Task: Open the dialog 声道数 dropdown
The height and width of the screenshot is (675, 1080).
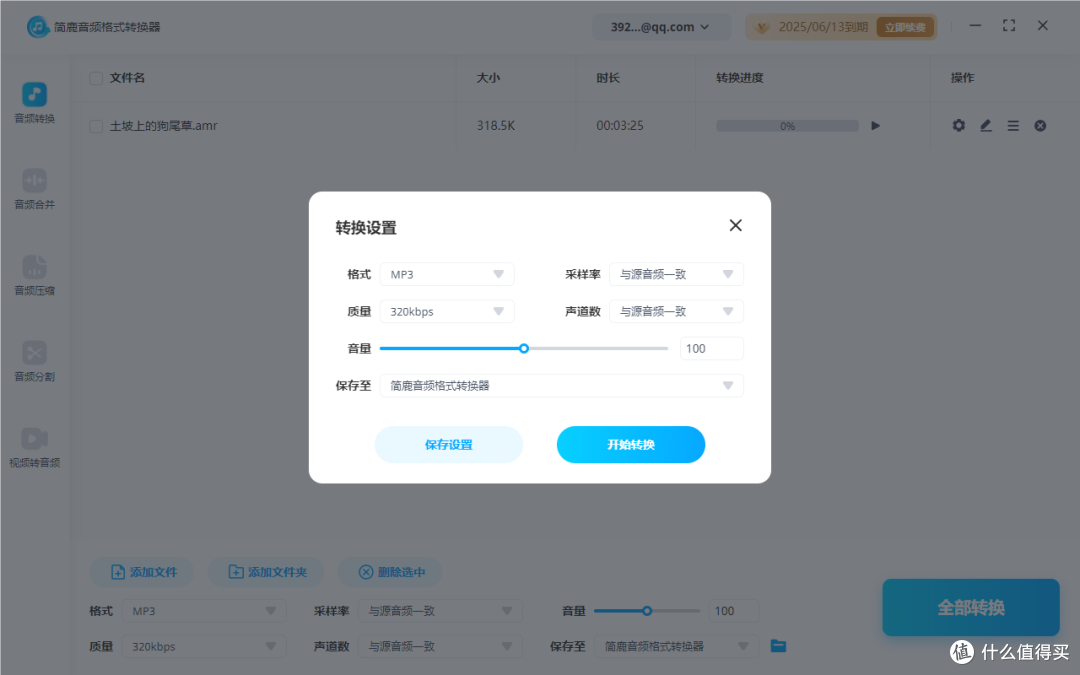Action: click(676, 311)
